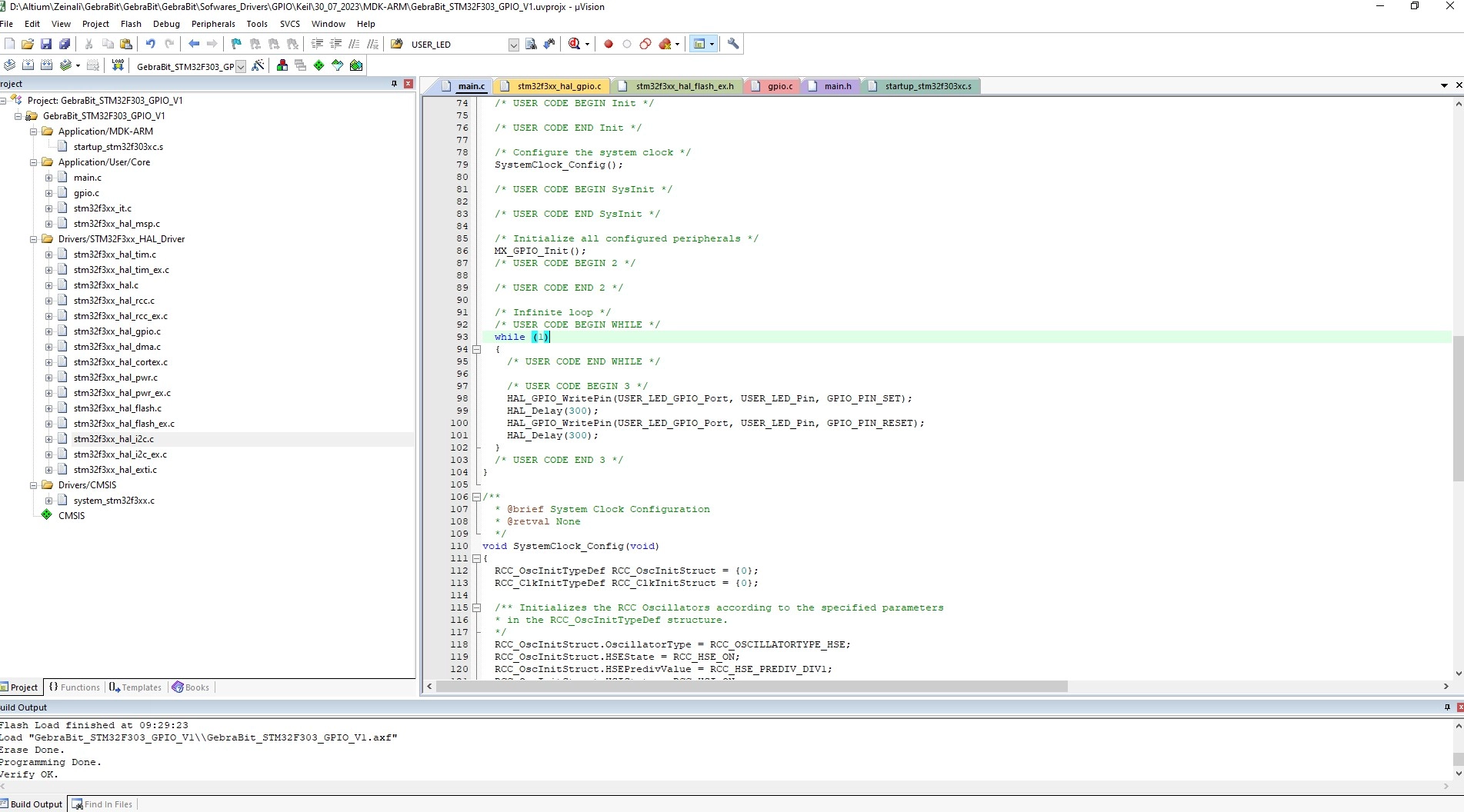Start incremental find with the arrow-binoculars icon
Screen dimensions: 1464x812
pos(549,44)
